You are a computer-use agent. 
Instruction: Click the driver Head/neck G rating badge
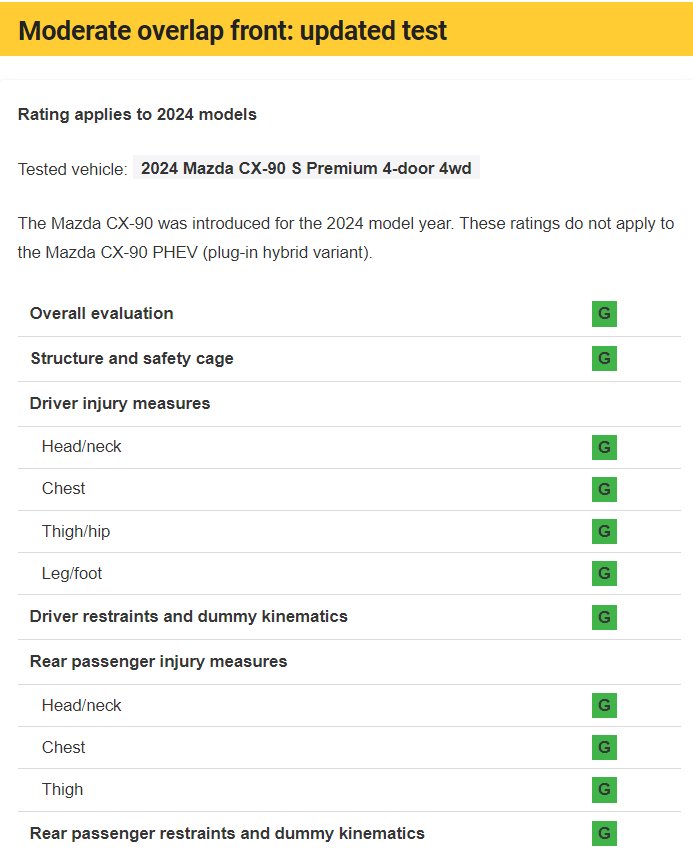click(604, 447)
